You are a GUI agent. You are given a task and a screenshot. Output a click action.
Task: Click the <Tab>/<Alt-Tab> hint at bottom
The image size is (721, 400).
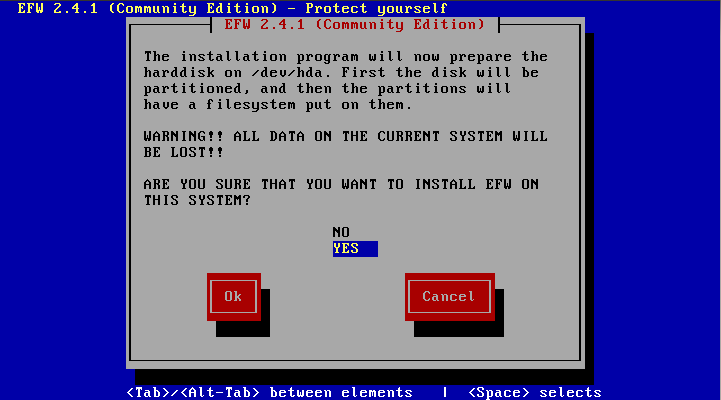click(193, 393)
